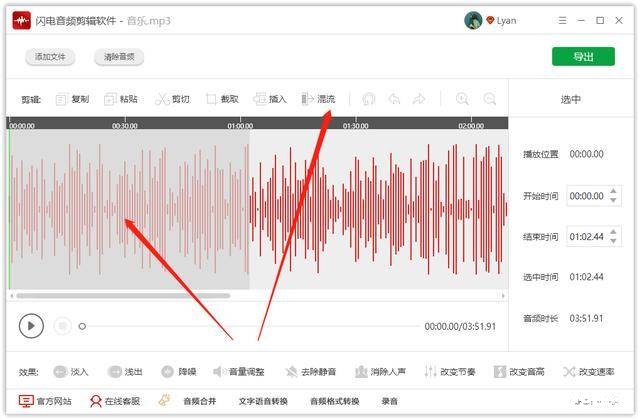Click the Lyan user avatar

tap(473, 20)
